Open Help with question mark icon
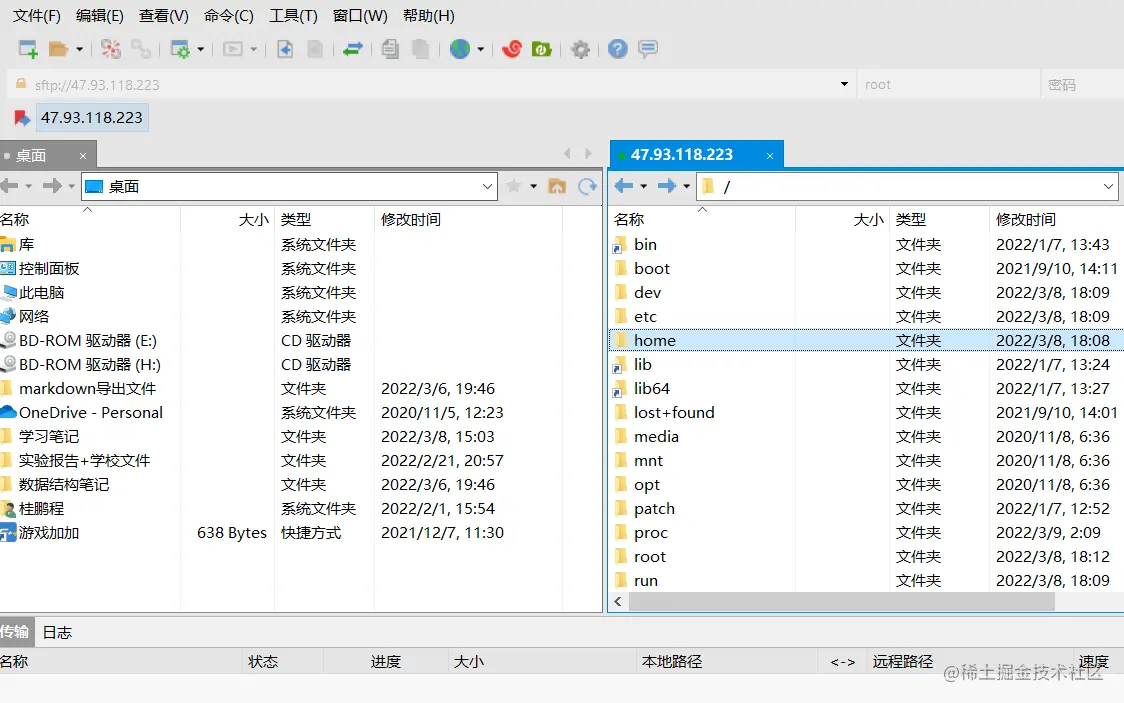This screenshot has height=703, width=1124. click(617, 49)
